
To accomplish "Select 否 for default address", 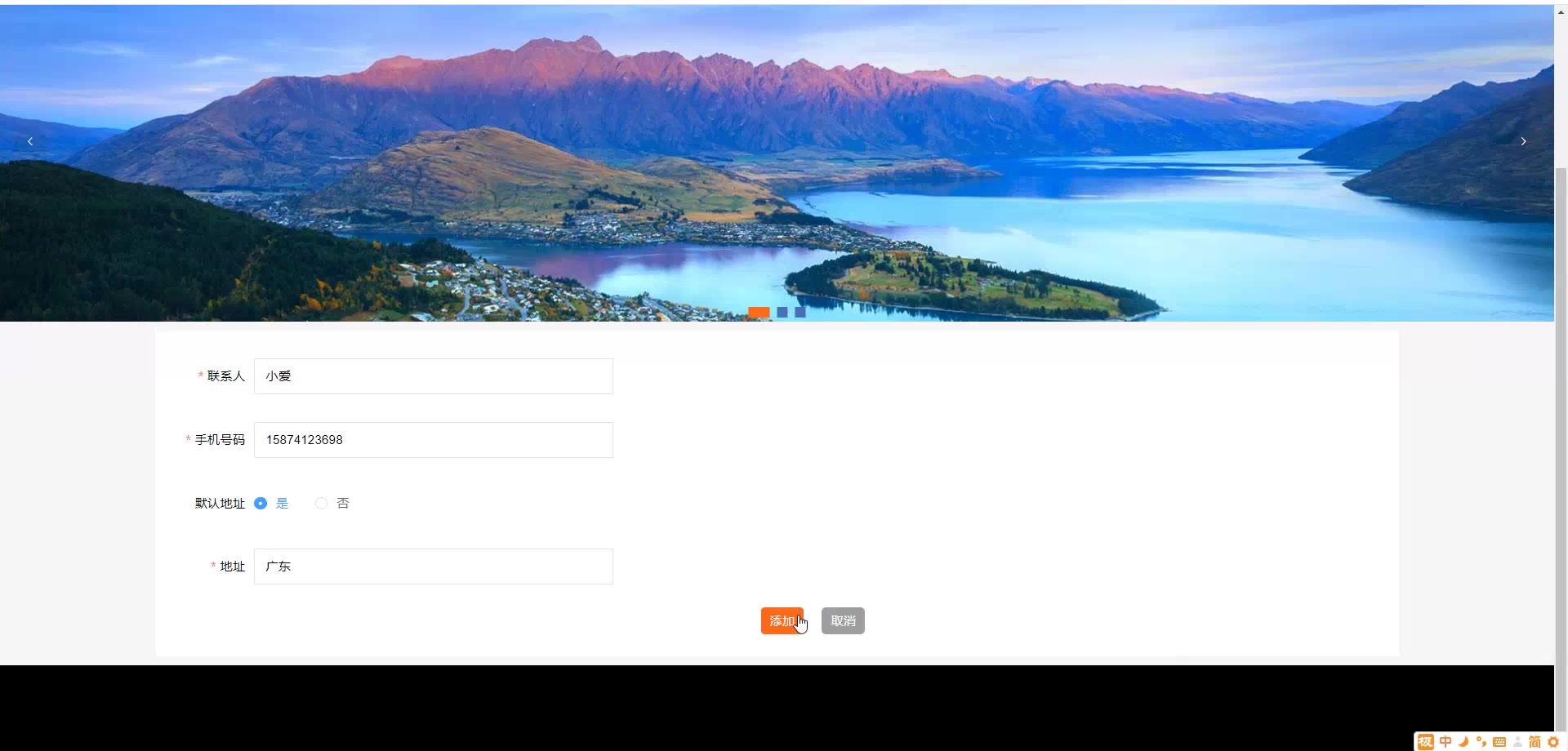I will pos(332,503).
